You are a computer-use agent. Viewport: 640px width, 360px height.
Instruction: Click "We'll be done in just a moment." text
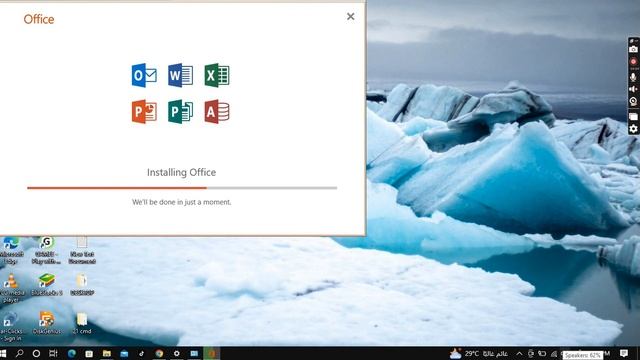tap(182, 202)
